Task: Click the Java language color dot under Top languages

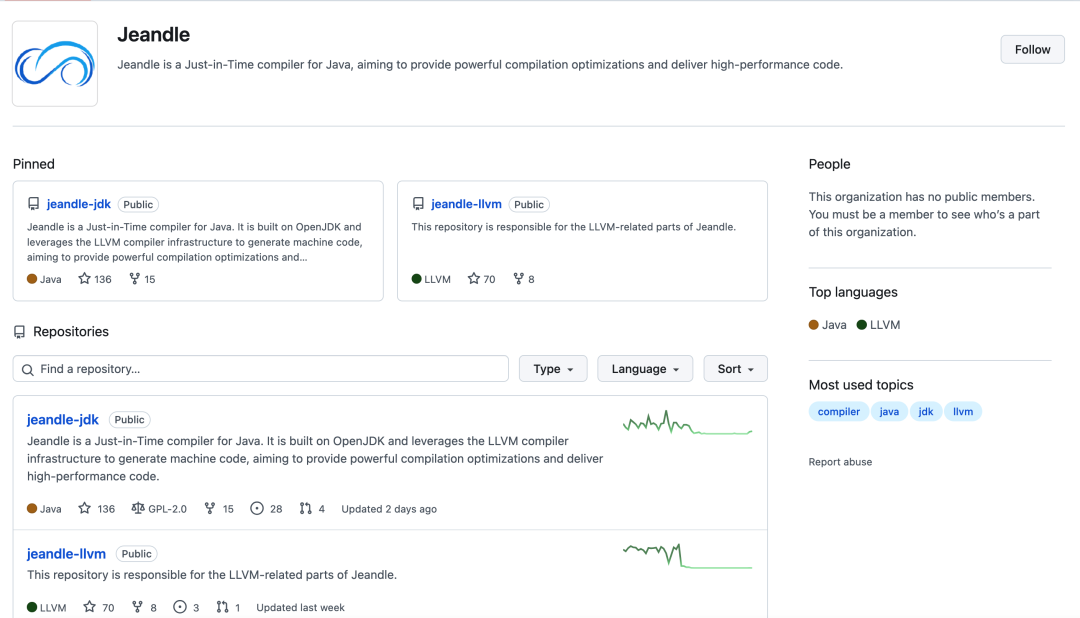Action: coord(812,324)
